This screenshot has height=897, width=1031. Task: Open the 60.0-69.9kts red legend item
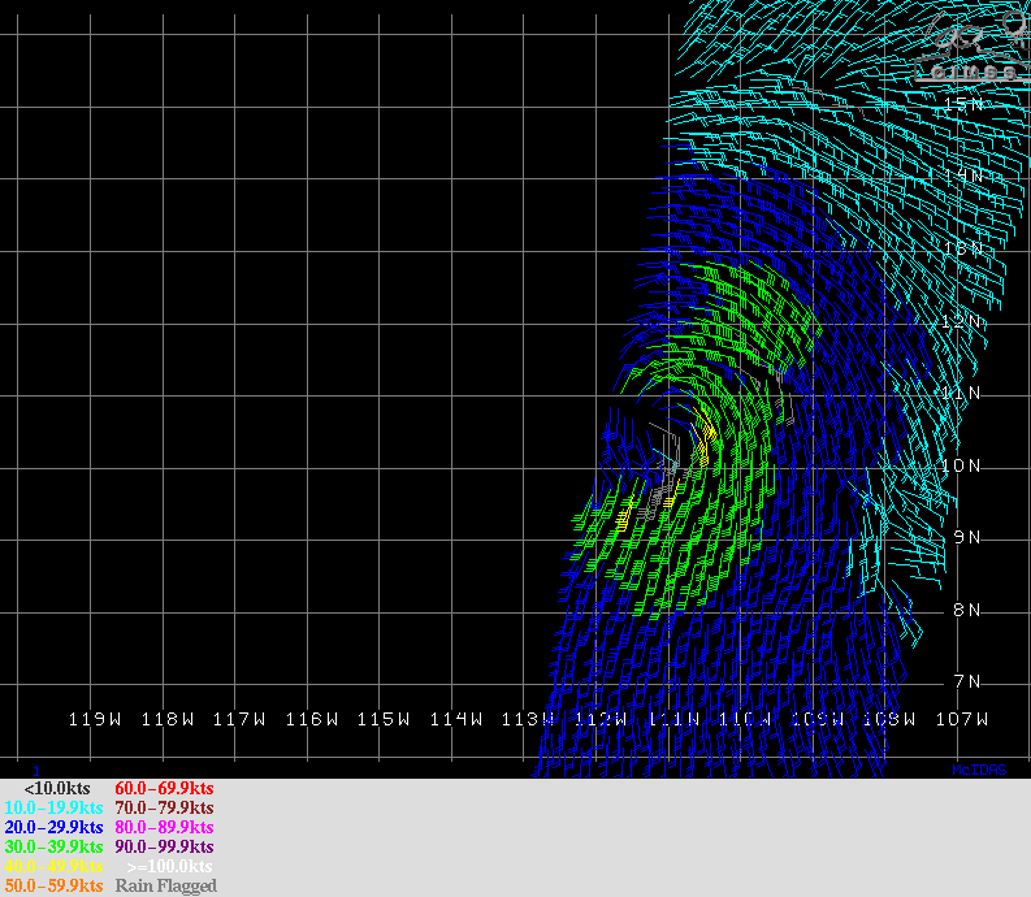(x=163, y=788)
